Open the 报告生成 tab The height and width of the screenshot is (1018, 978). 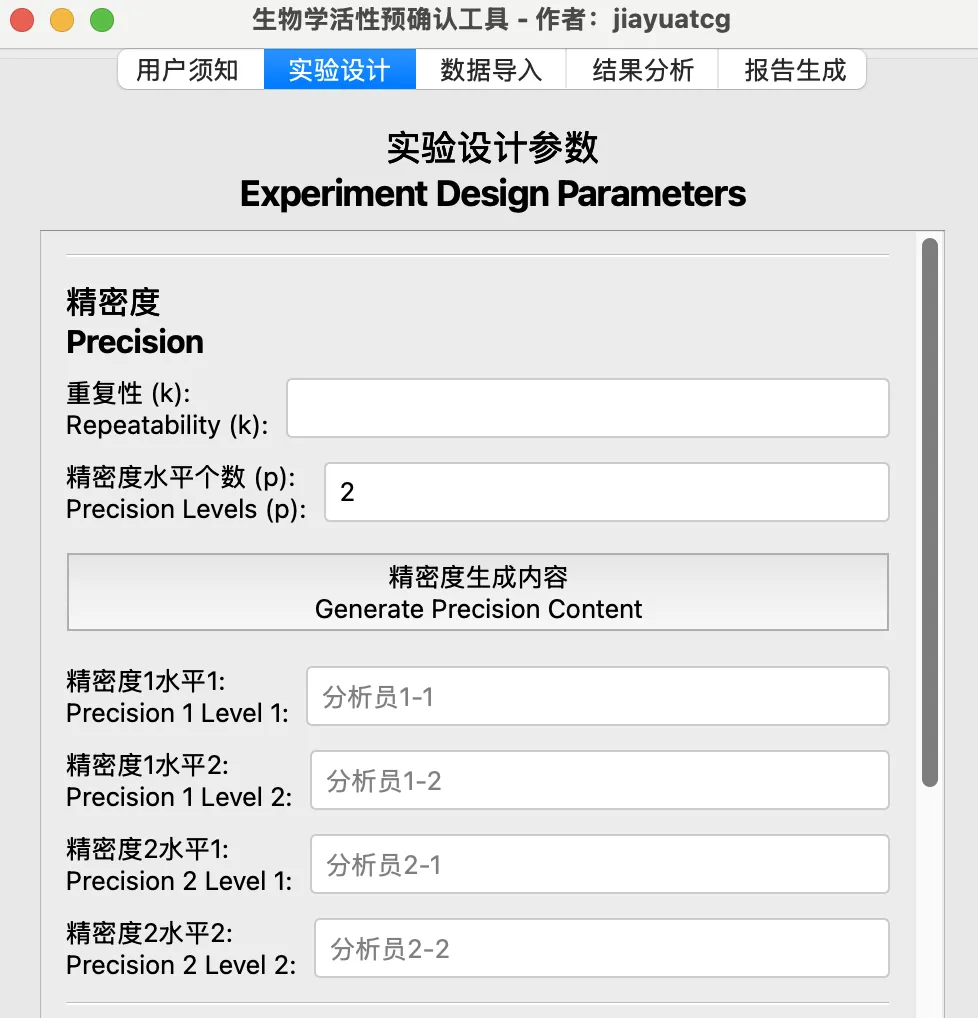(x=795, y=70)
